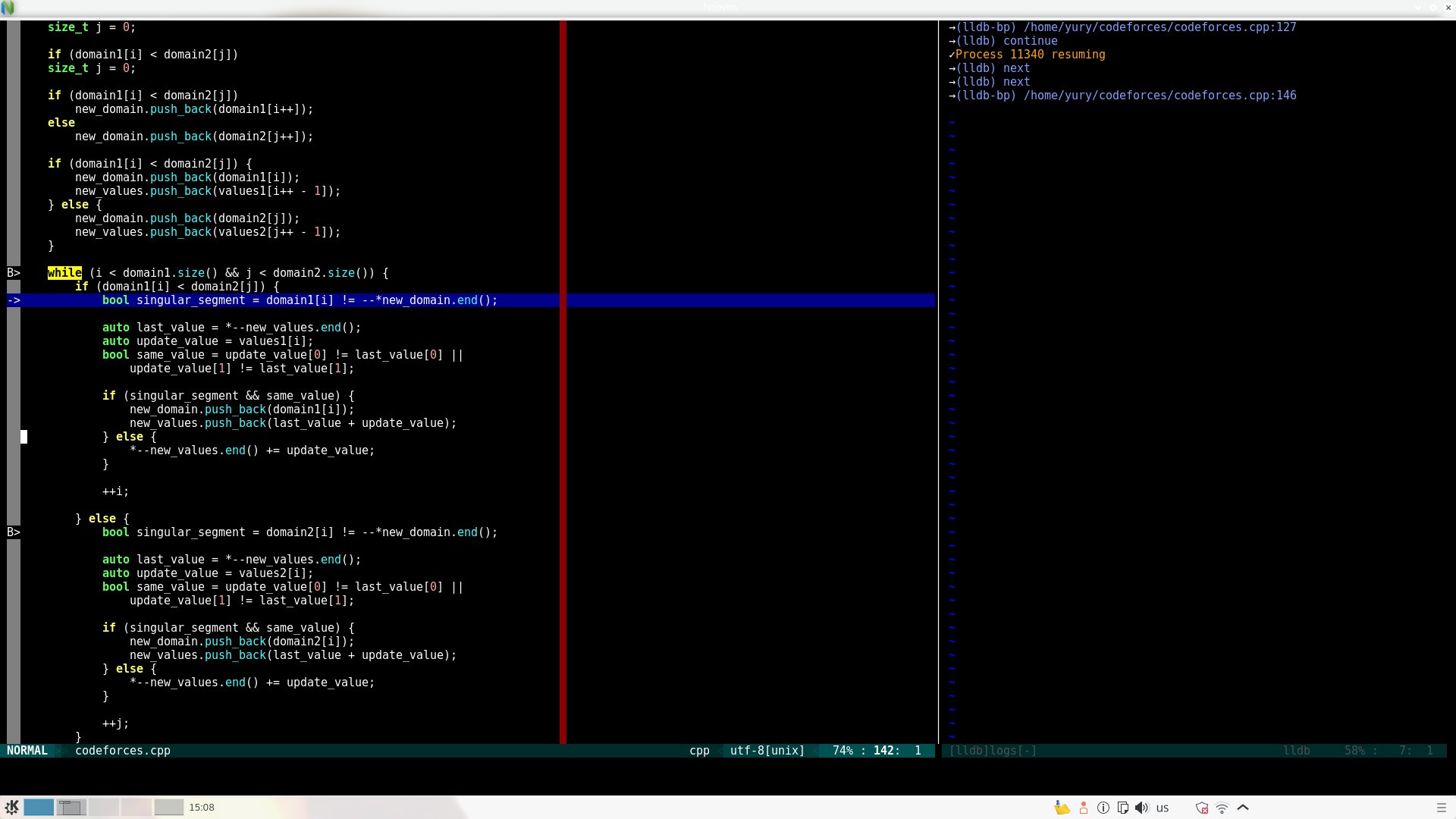
Task: Open the KDE application launcher
Action: (x=11, y=807)
